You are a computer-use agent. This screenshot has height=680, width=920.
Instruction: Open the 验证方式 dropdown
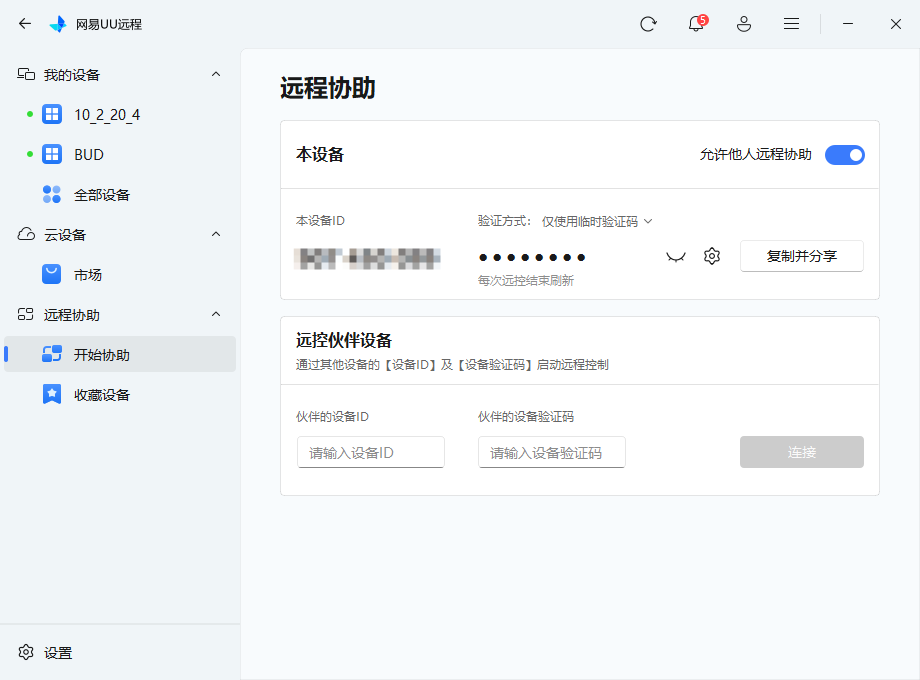596,221
